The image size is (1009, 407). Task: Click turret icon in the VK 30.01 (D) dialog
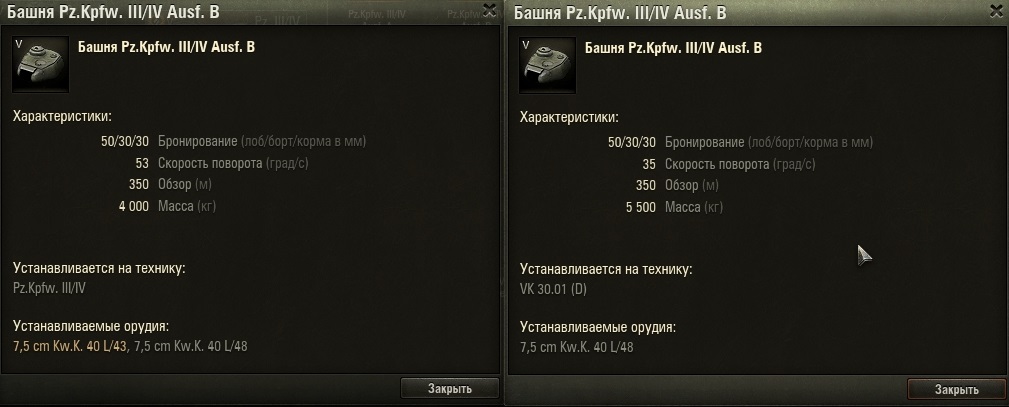coord(548,65)
